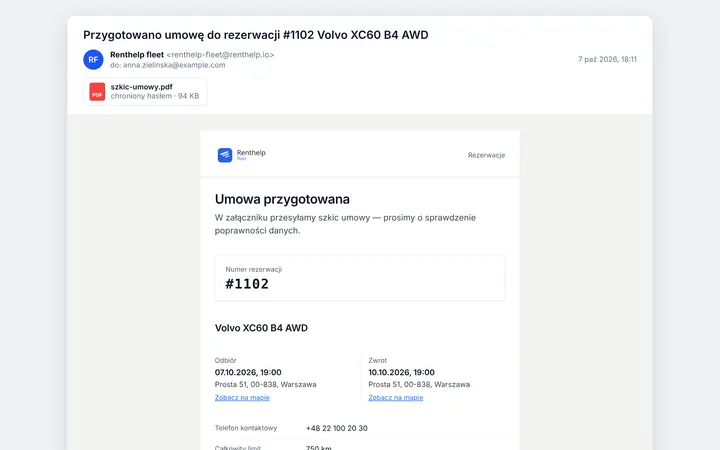720x450 pixels.
Task: Click the RF sender avatar
Action: point(93,60)
